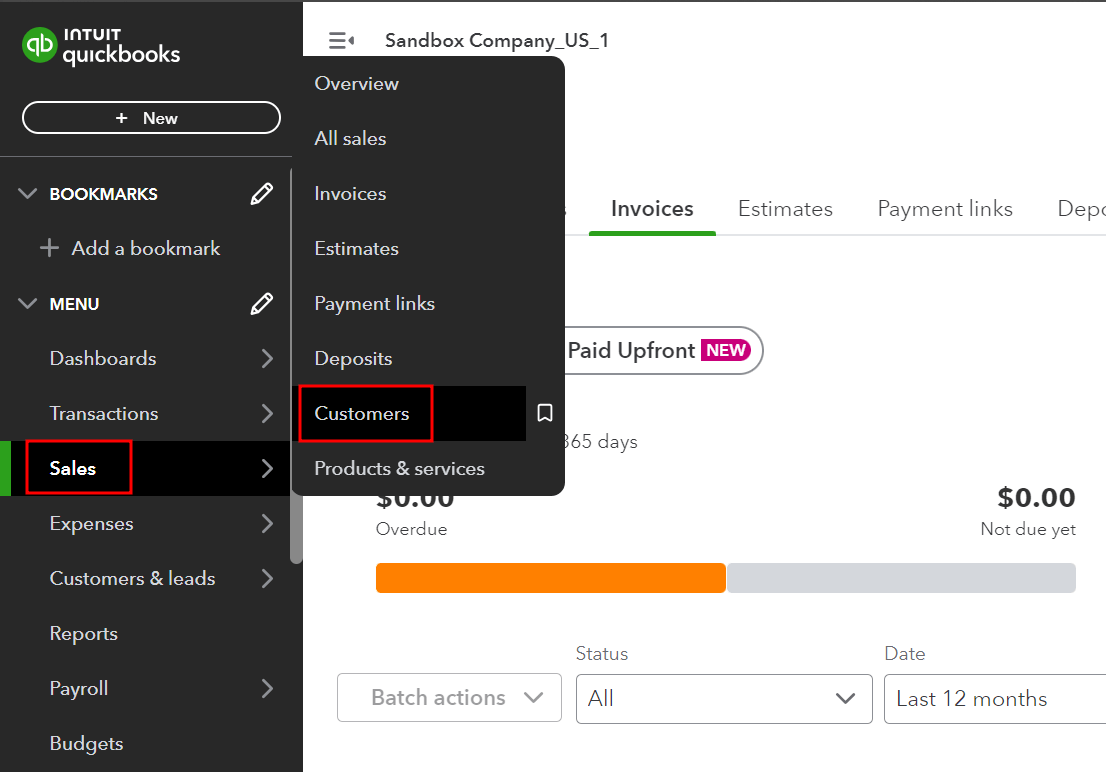Expand the Dashboards submenu

(265, 358)
